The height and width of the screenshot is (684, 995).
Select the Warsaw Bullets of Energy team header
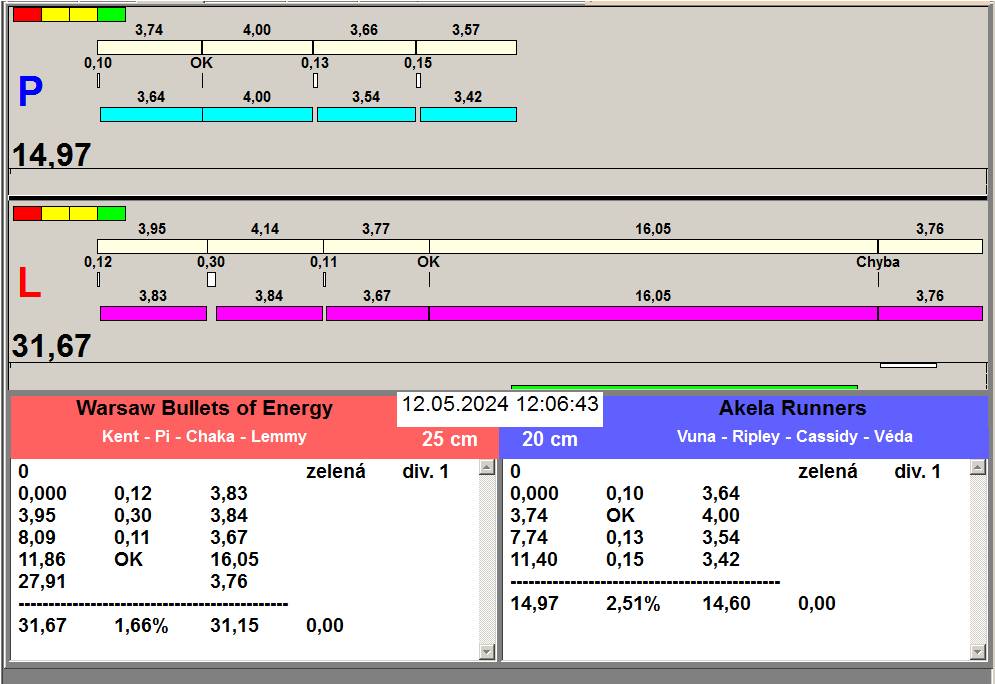click(204, 408)
